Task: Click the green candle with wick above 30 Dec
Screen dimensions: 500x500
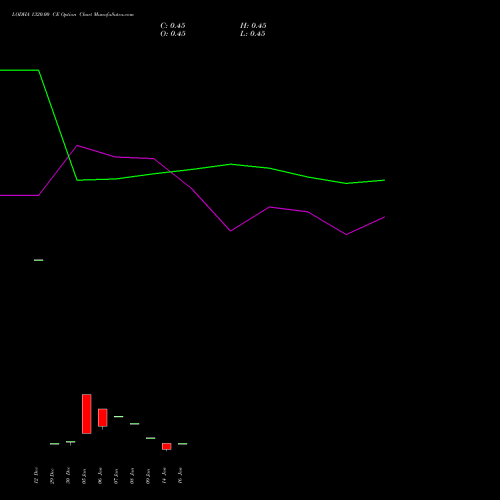Action: tap(71, 442)
